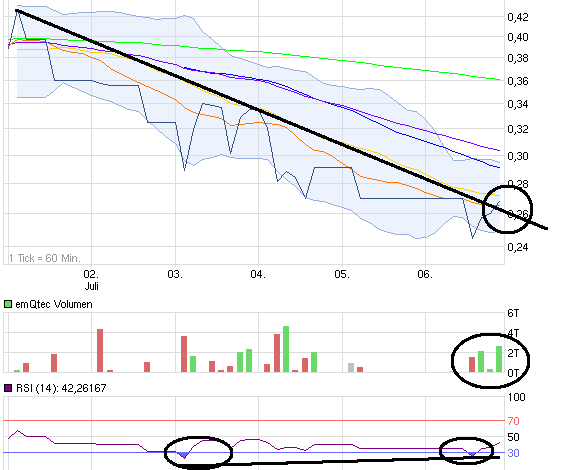Click the '1 Tick = 60 Min.' note
This screenshot has width=561, height=470.
coord(45,258)
